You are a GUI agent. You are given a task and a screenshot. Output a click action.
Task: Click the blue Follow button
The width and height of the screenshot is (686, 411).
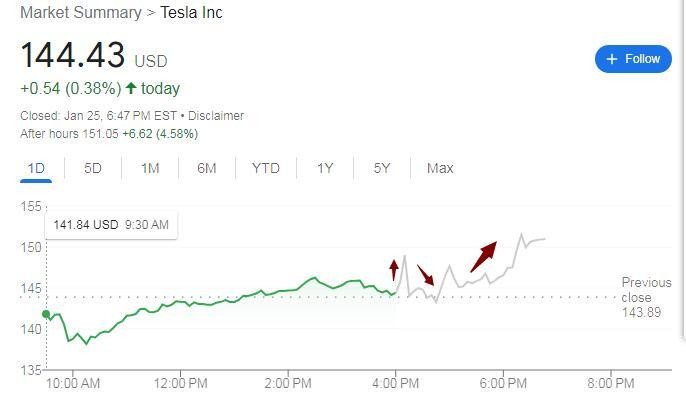[x=633, y=59]
